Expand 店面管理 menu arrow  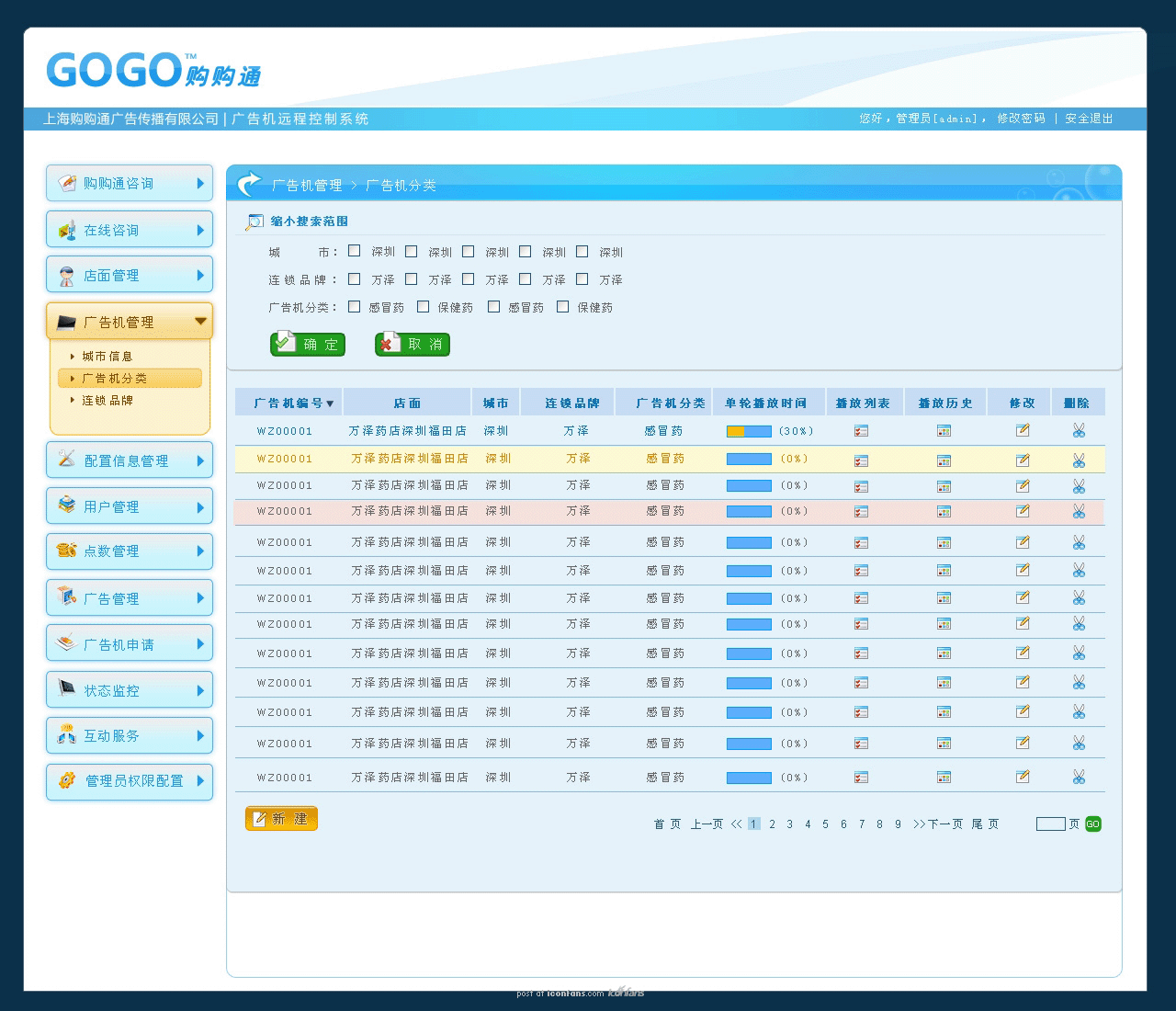click(200, 275)
